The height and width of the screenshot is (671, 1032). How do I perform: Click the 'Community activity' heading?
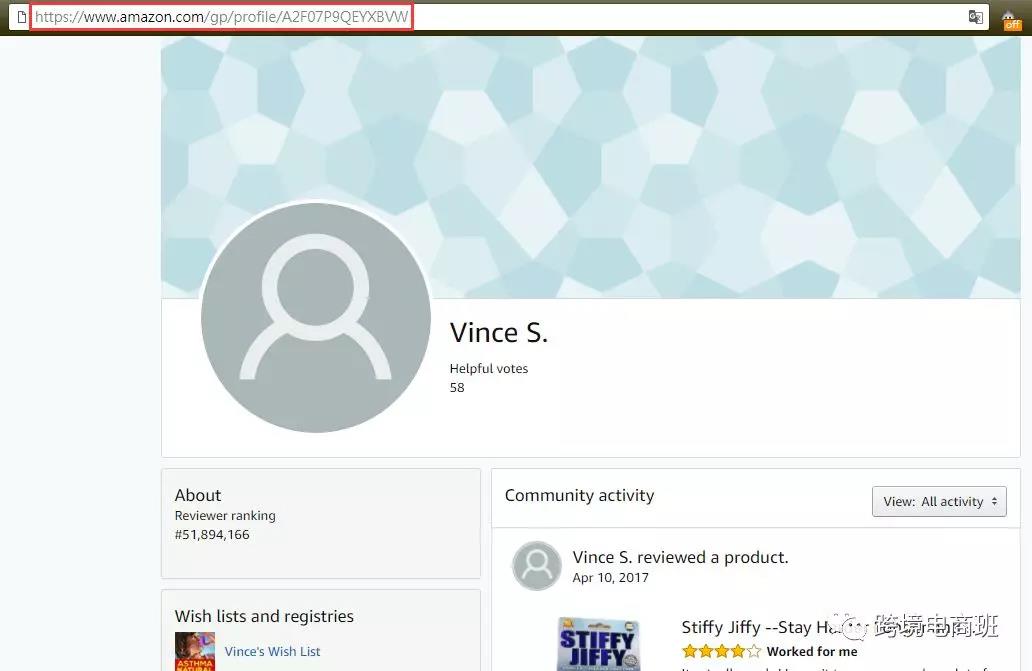click(x=579, y=495)
